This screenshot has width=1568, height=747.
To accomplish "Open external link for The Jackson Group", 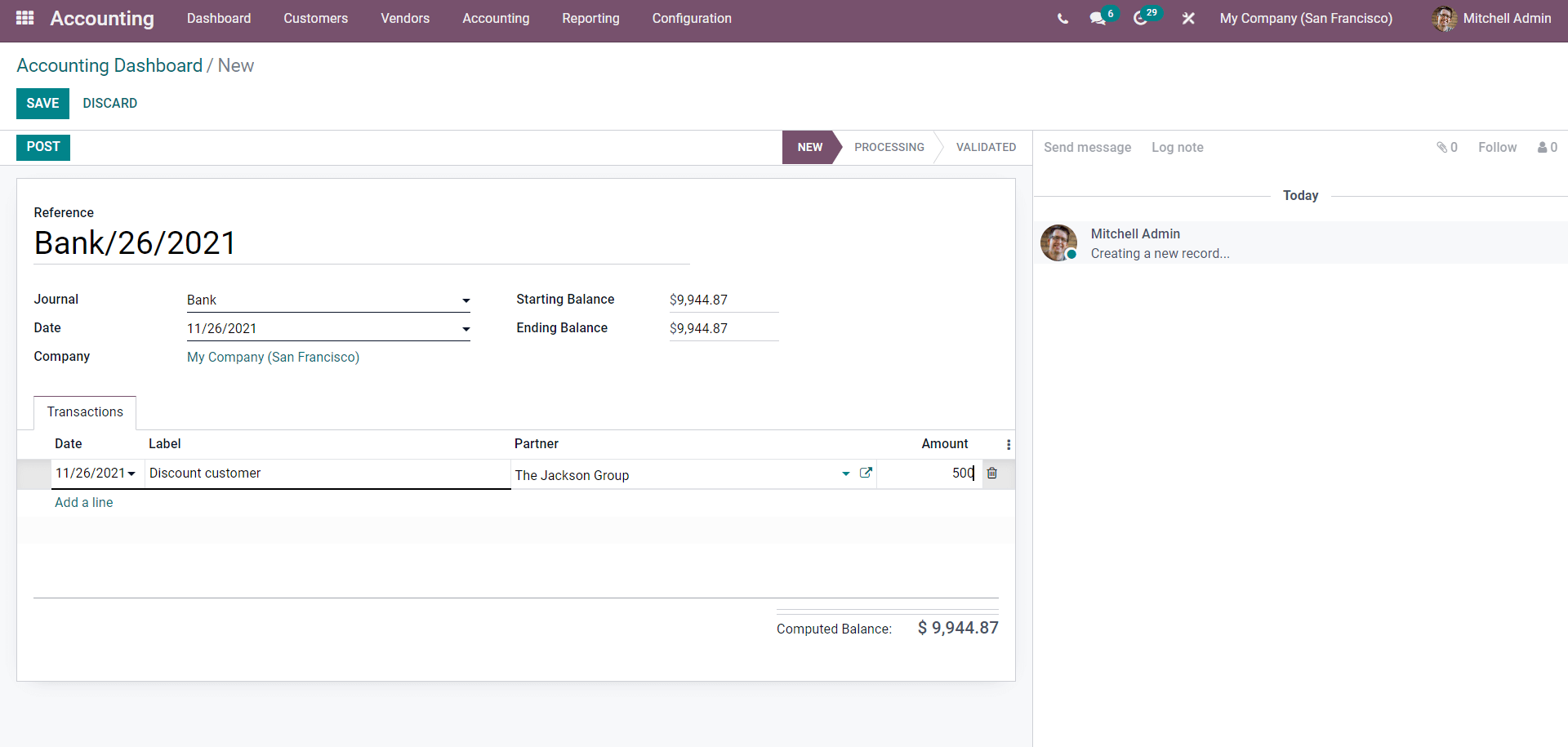I will coord(866,473).
